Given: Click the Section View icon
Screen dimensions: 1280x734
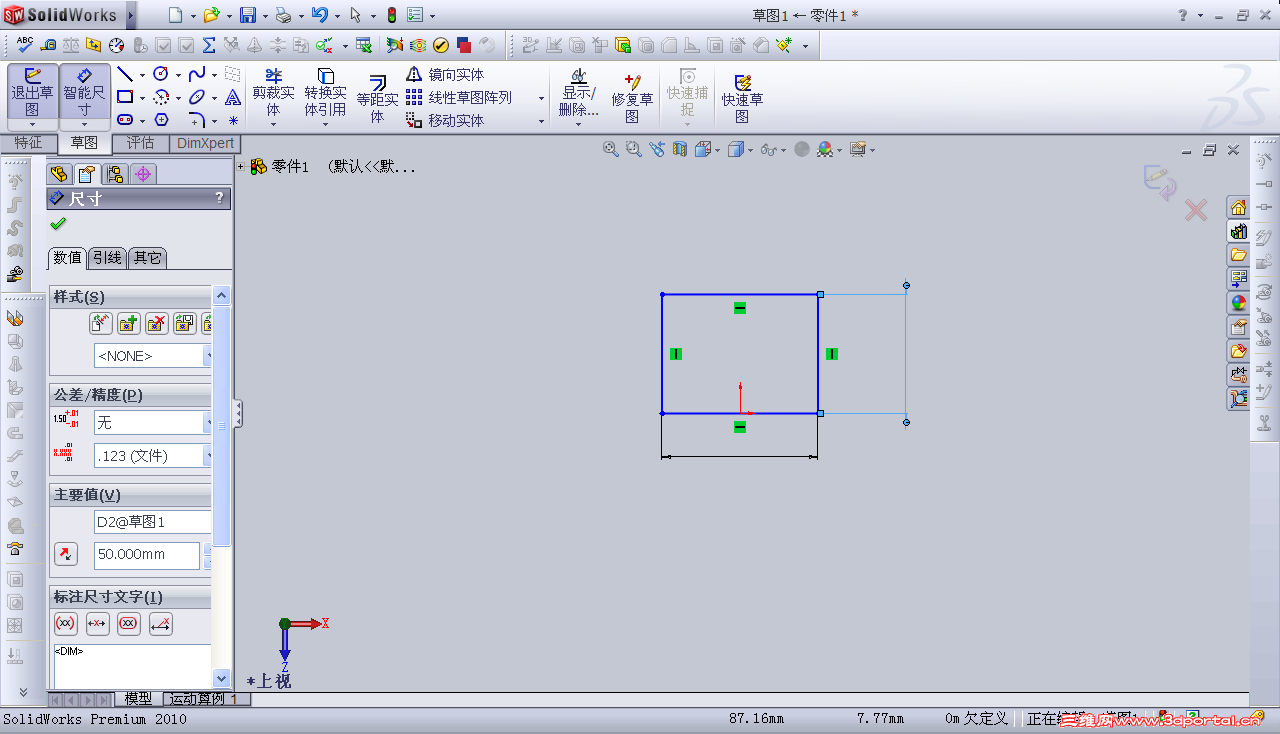Looking at the screenshot, I should tap(680, 149).
